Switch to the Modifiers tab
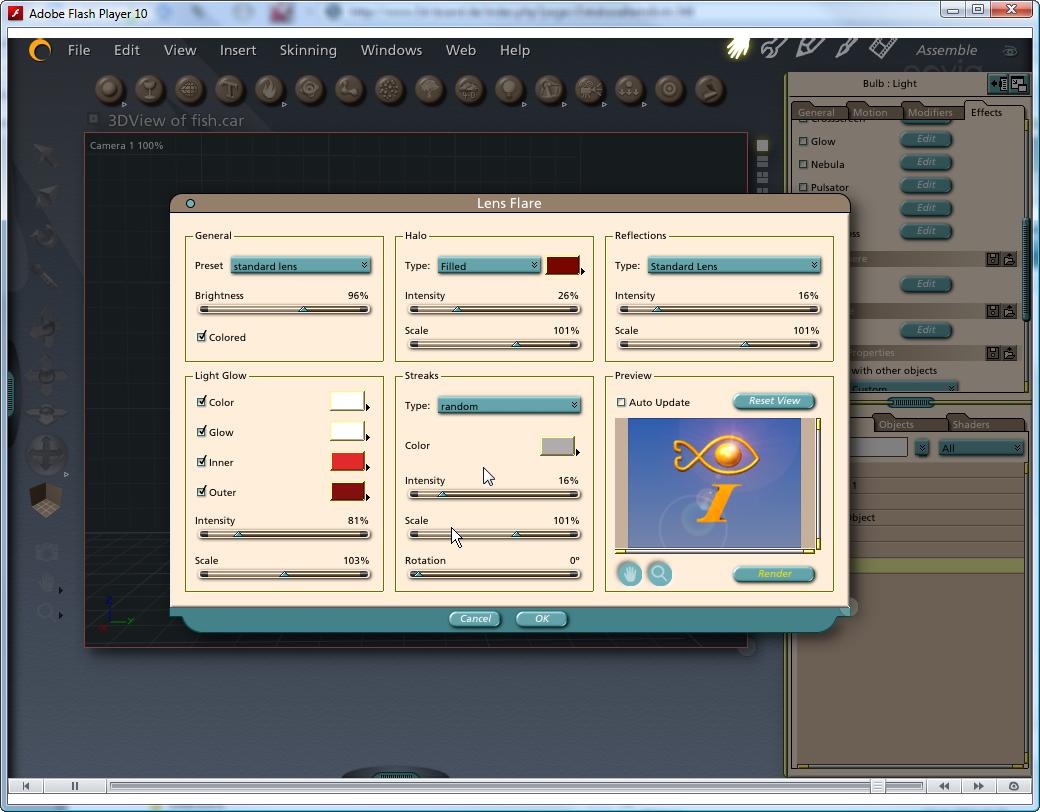1040x812 pixels. coord(930,112)
